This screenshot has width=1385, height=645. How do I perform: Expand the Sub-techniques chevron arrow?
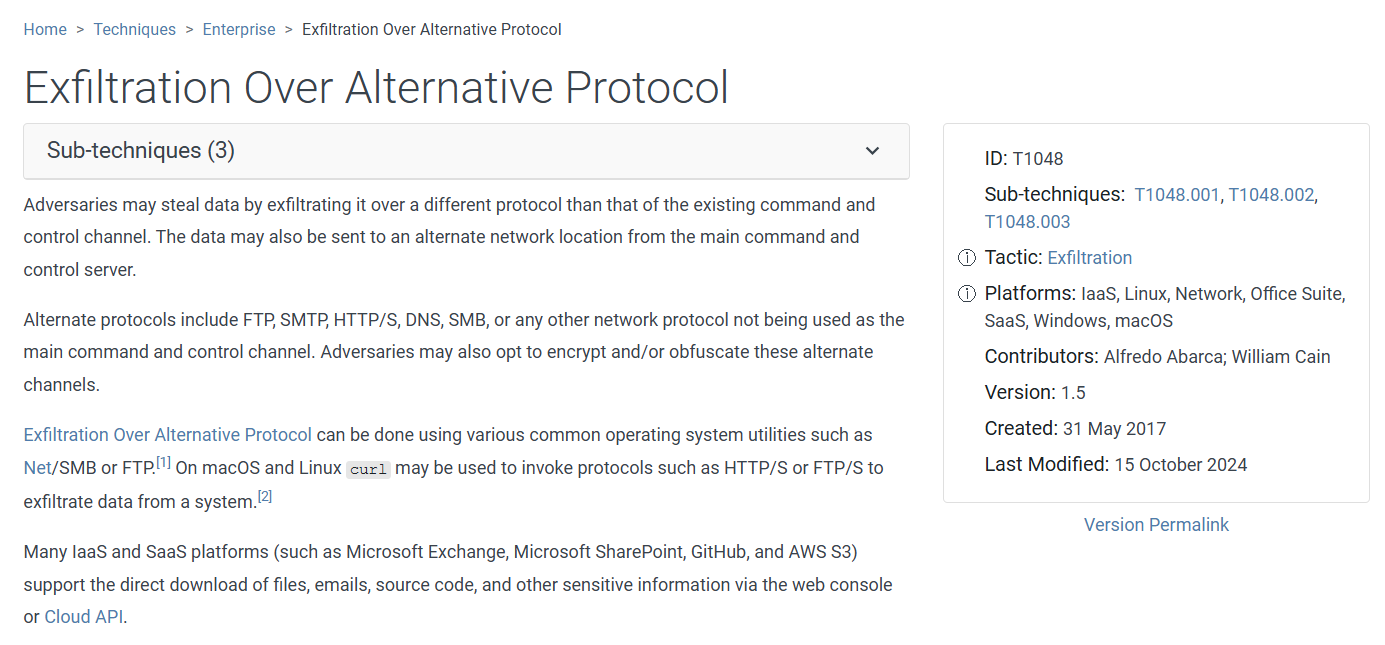coord(872,151)
